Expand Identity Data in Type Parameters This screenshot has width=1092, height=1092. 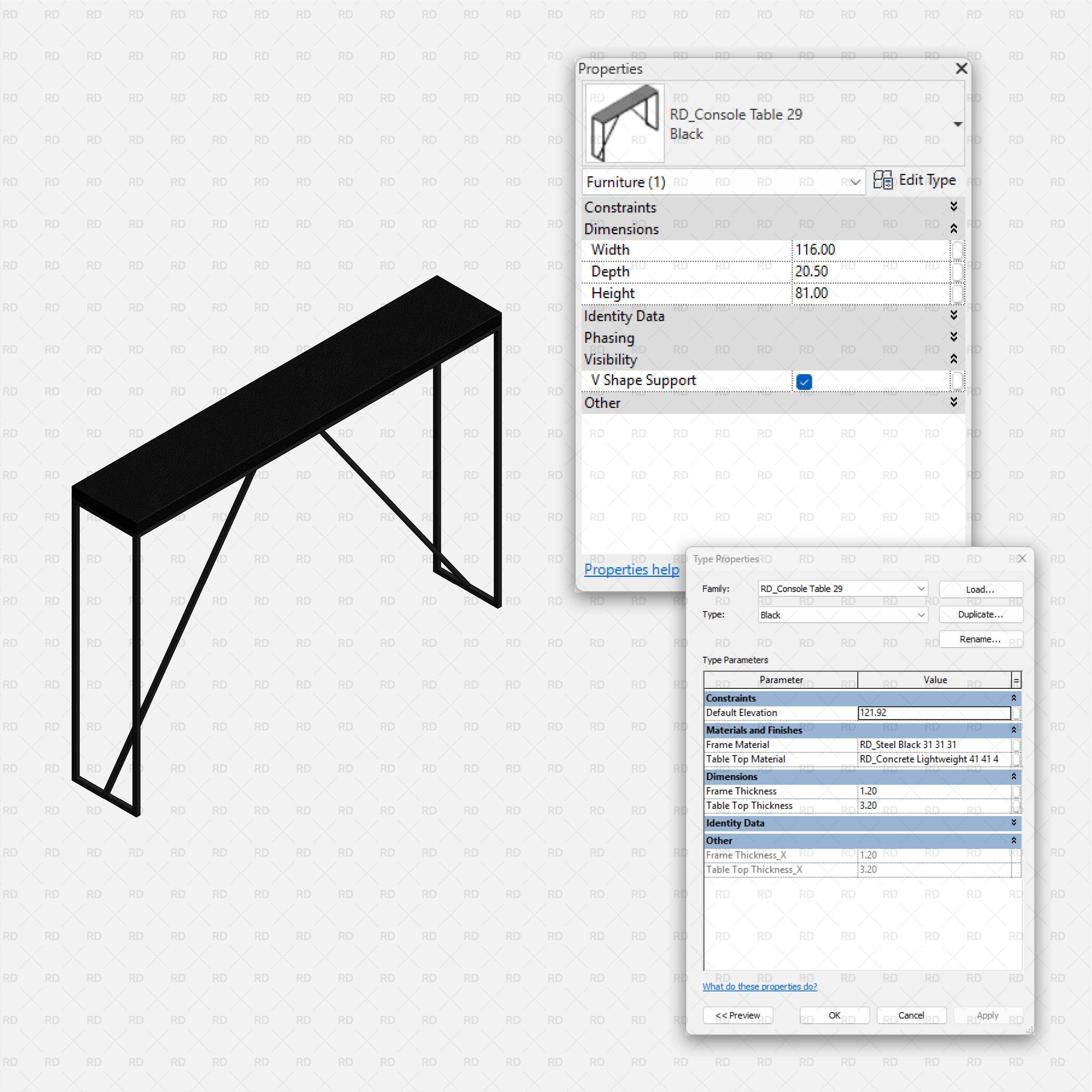(x=1014, y=823)
